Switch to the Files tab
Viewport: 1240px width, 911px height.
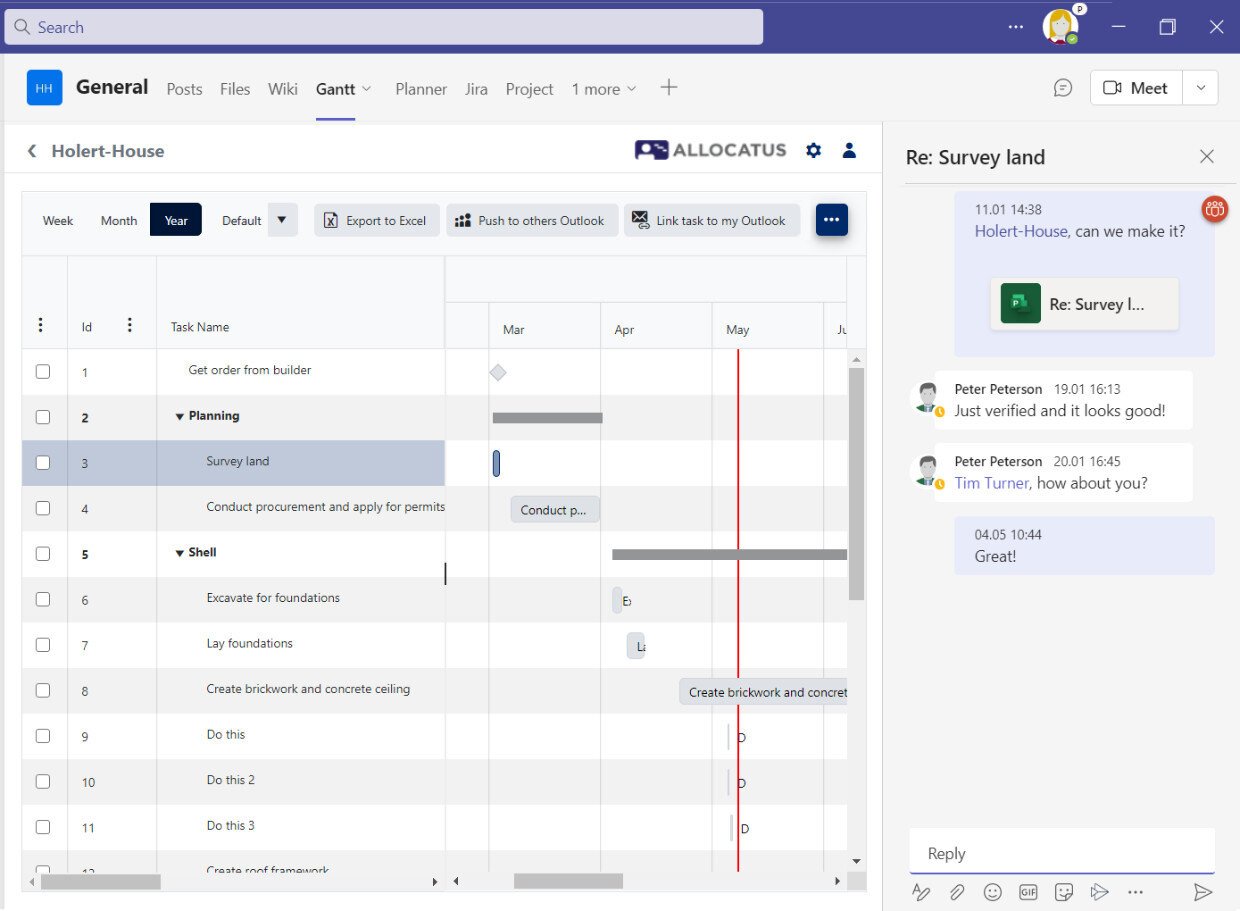coord(235,89)
